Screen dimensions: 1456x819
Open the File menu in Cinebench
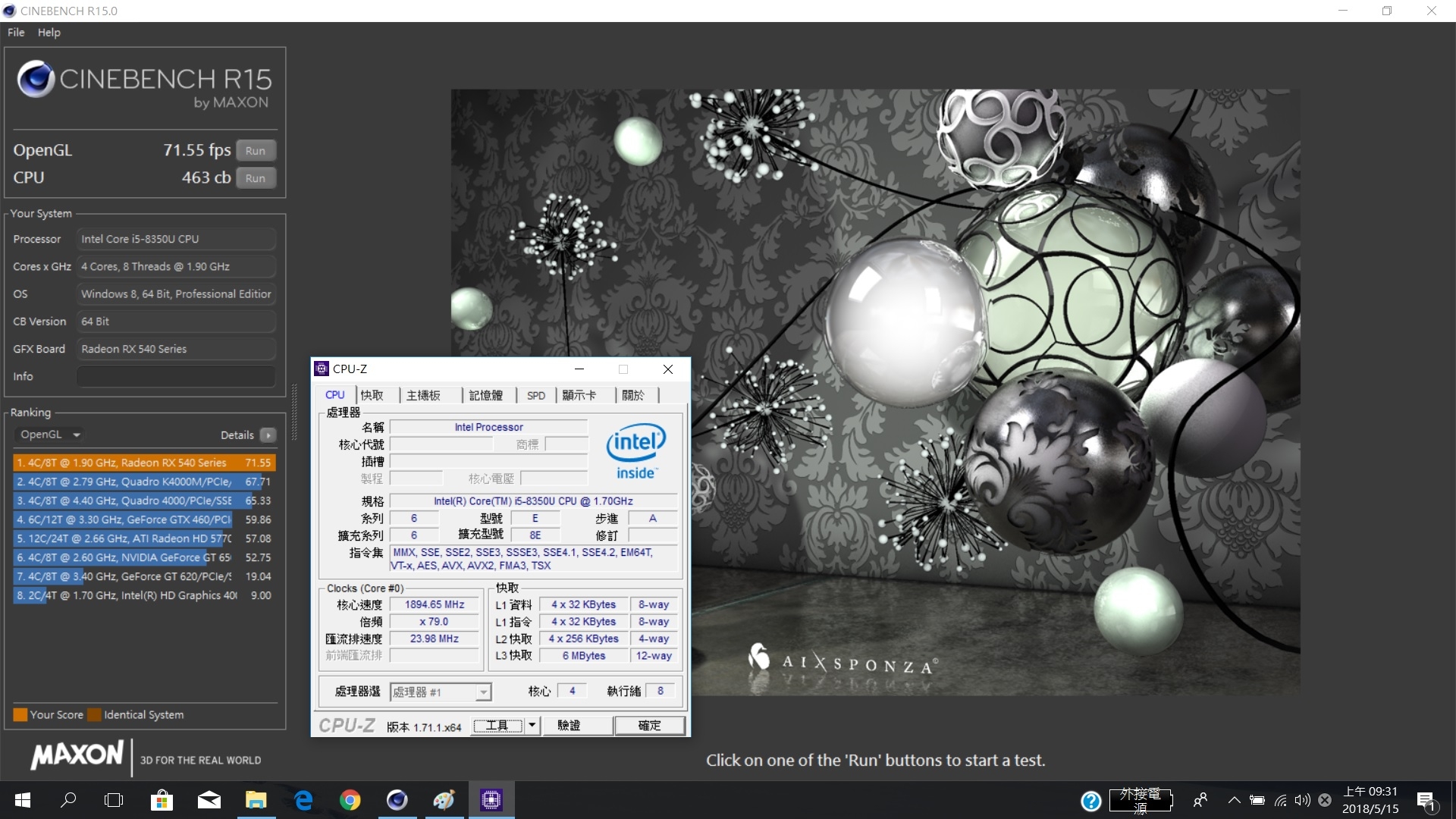click(16, 33)
